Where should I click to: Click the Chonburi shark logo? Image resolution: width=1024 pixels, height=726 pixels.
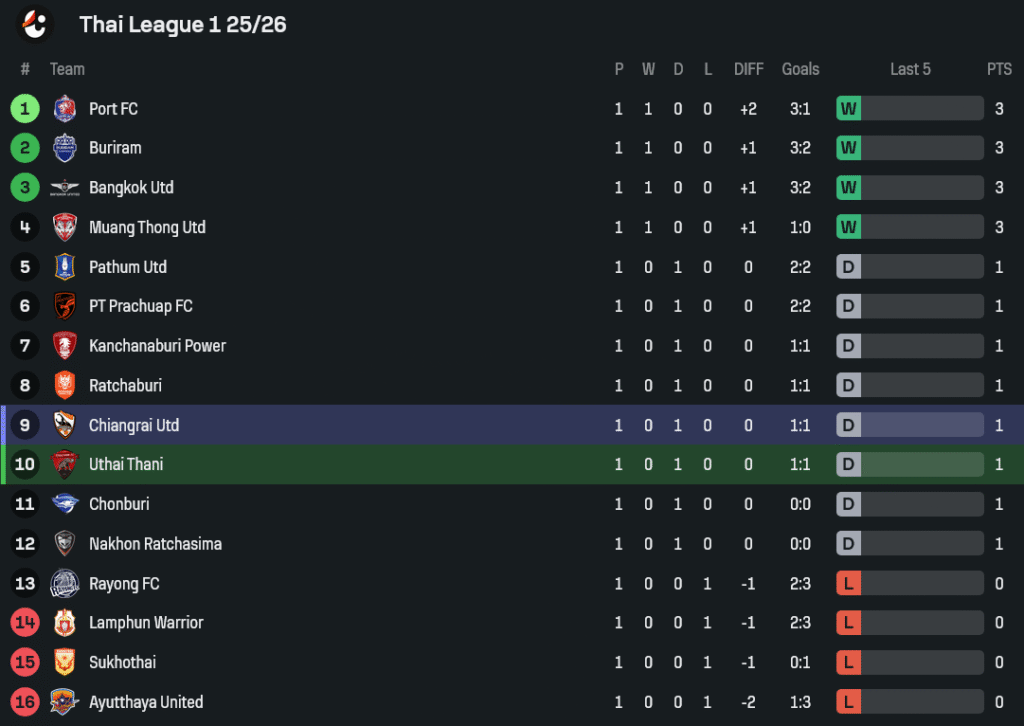[x=65, y=504]
